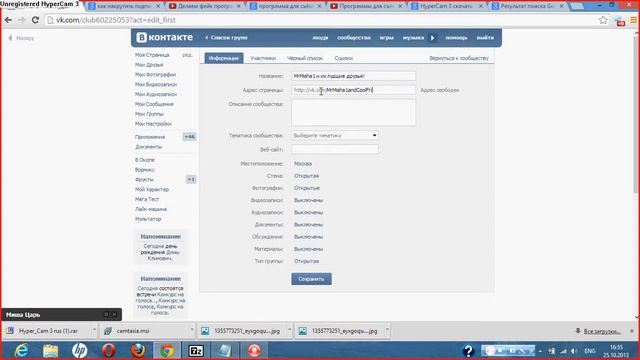Bookmark this page with the star icon
The height and width of the screenshot is (360, 640).
tap(603, 20)
